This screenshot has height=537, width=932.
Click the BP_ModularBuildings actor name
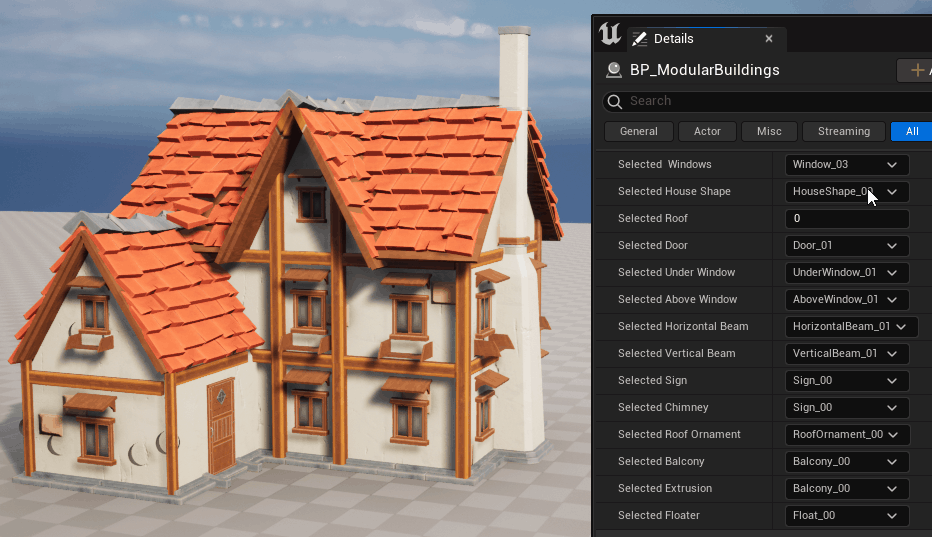tap(704, 70)
